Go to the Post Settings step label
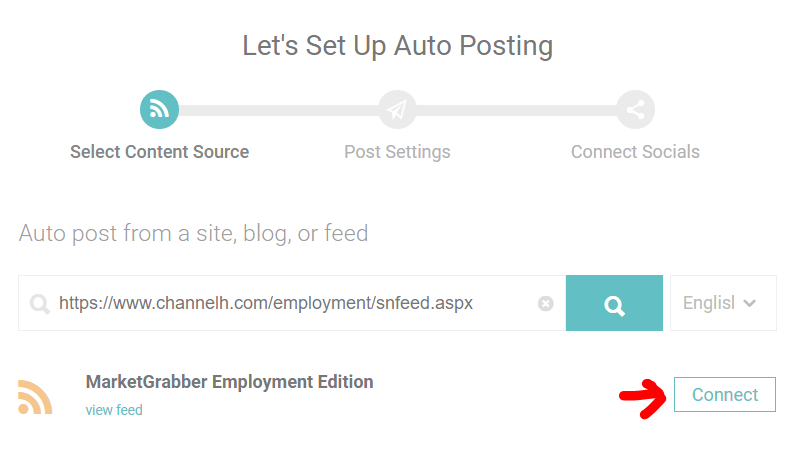The image size is (802, 449). coord(397,152)
